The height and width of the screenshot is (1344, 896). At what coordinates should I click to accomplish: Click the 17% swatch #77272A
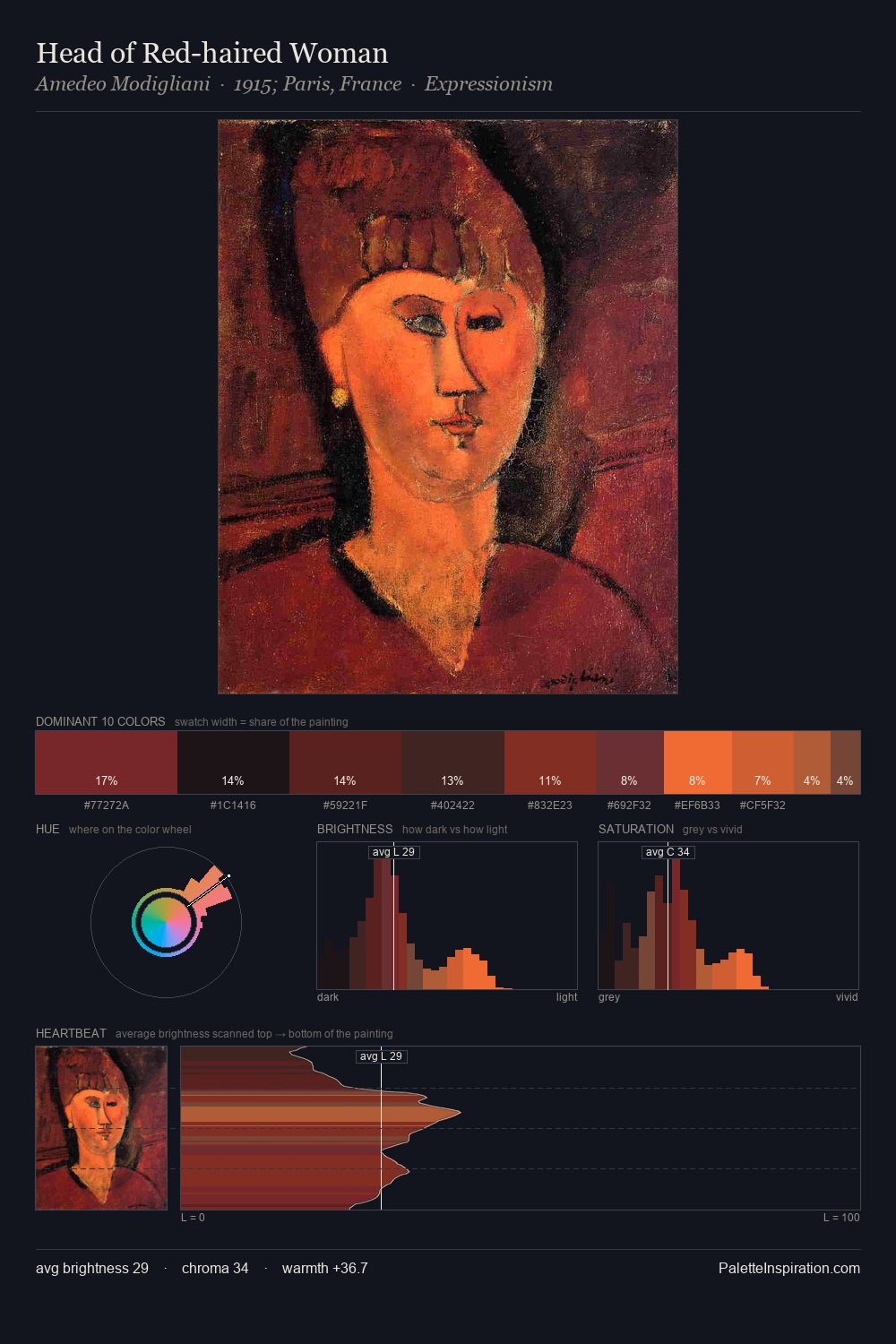pyautogui.click(x=107, y=762)
